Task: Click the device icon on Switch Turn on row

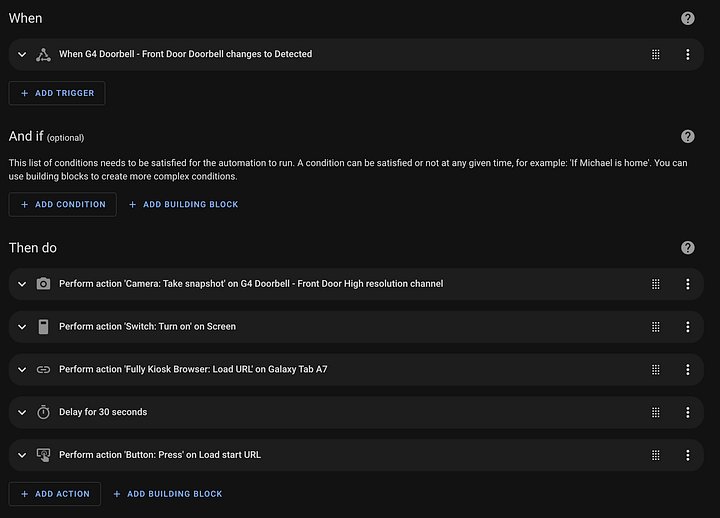Action: coord(43,327)
